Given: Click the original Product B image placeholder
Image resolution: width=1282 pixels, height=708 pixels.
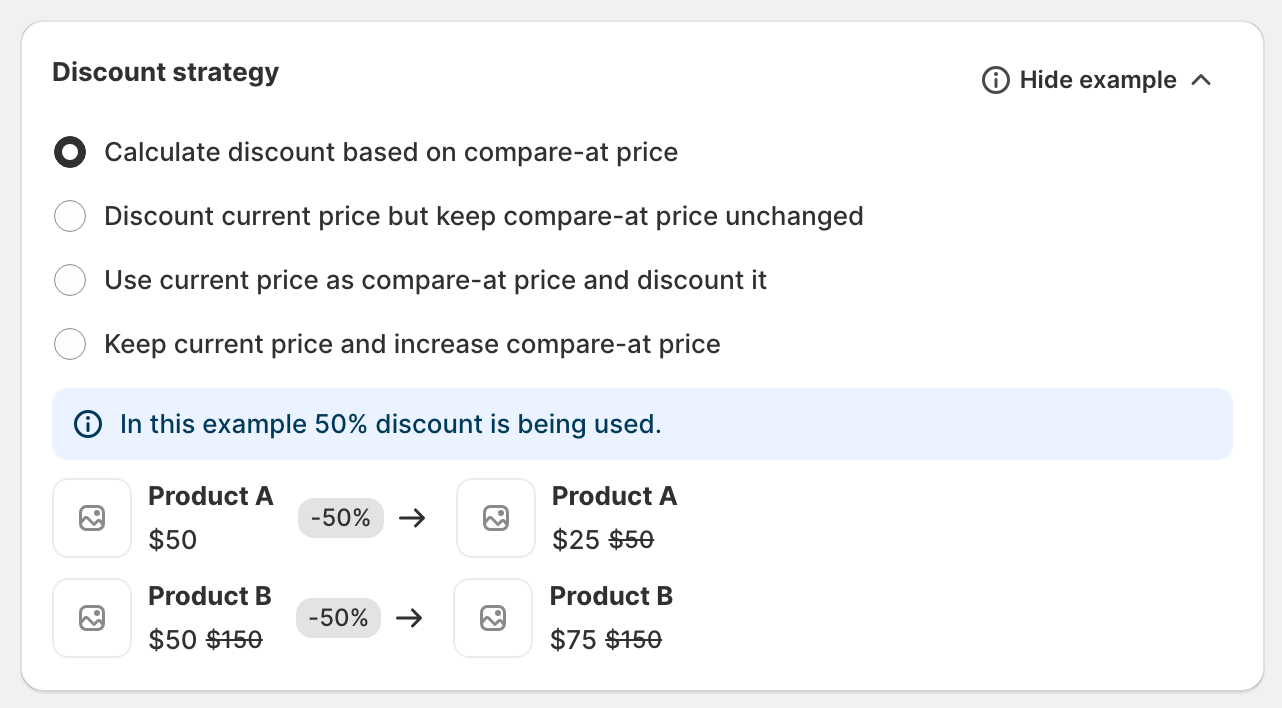Looking at the screenshot, I should [x=92, y=618].
